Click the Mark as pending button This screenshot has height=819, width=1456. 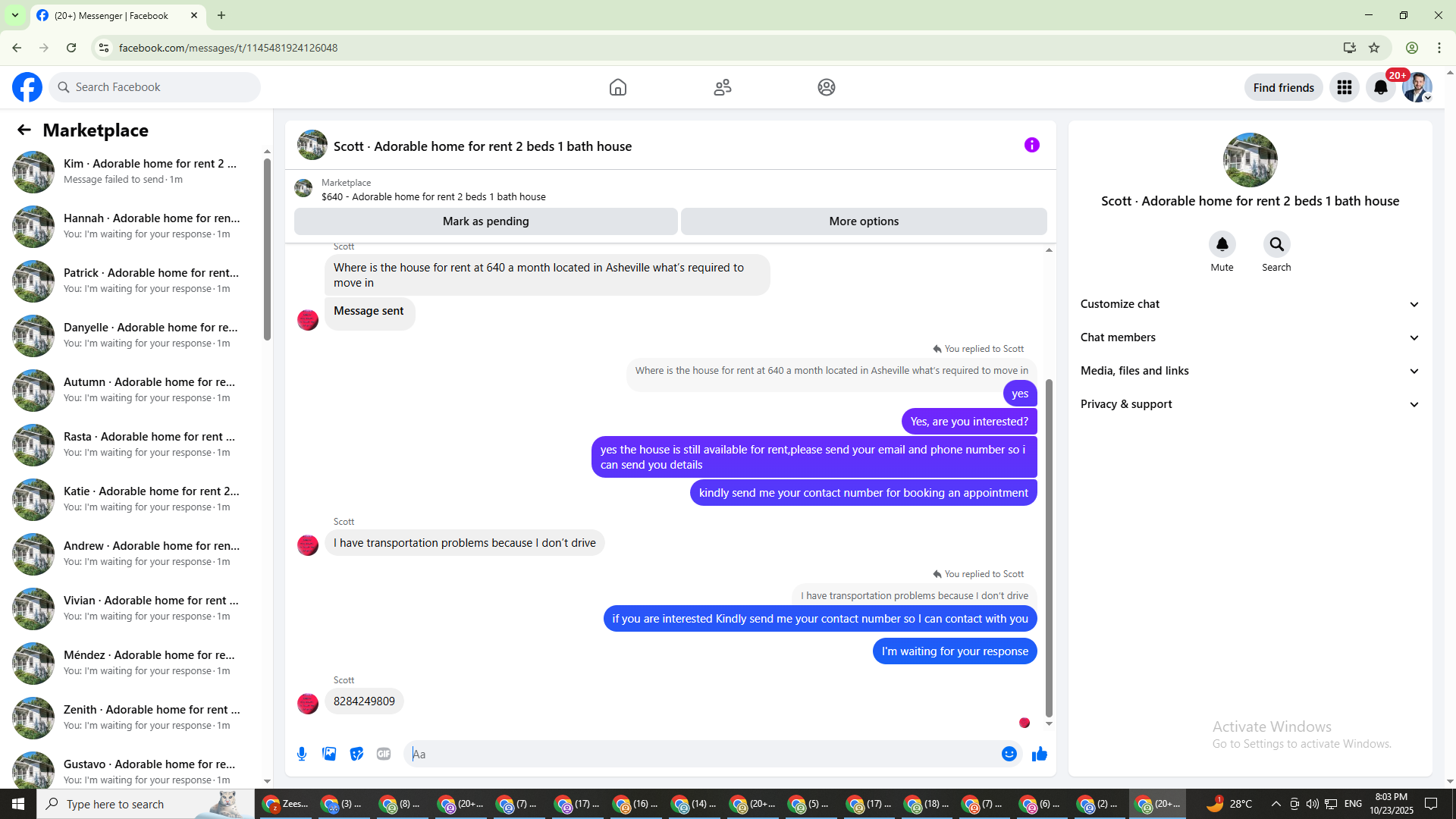(x=485, y=221)
